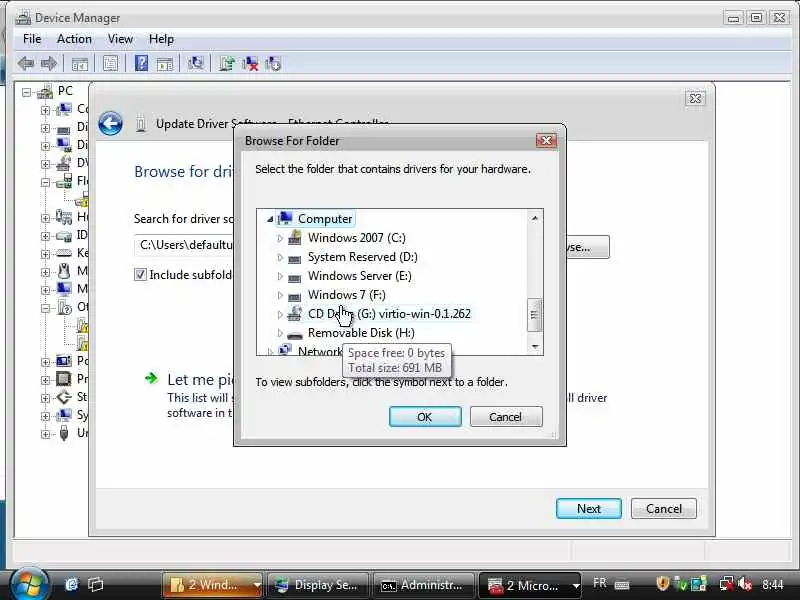The image size is (800, 600).
Task: Click Switch between windows Quick Launch icon
Action: [x=95, y=584]
